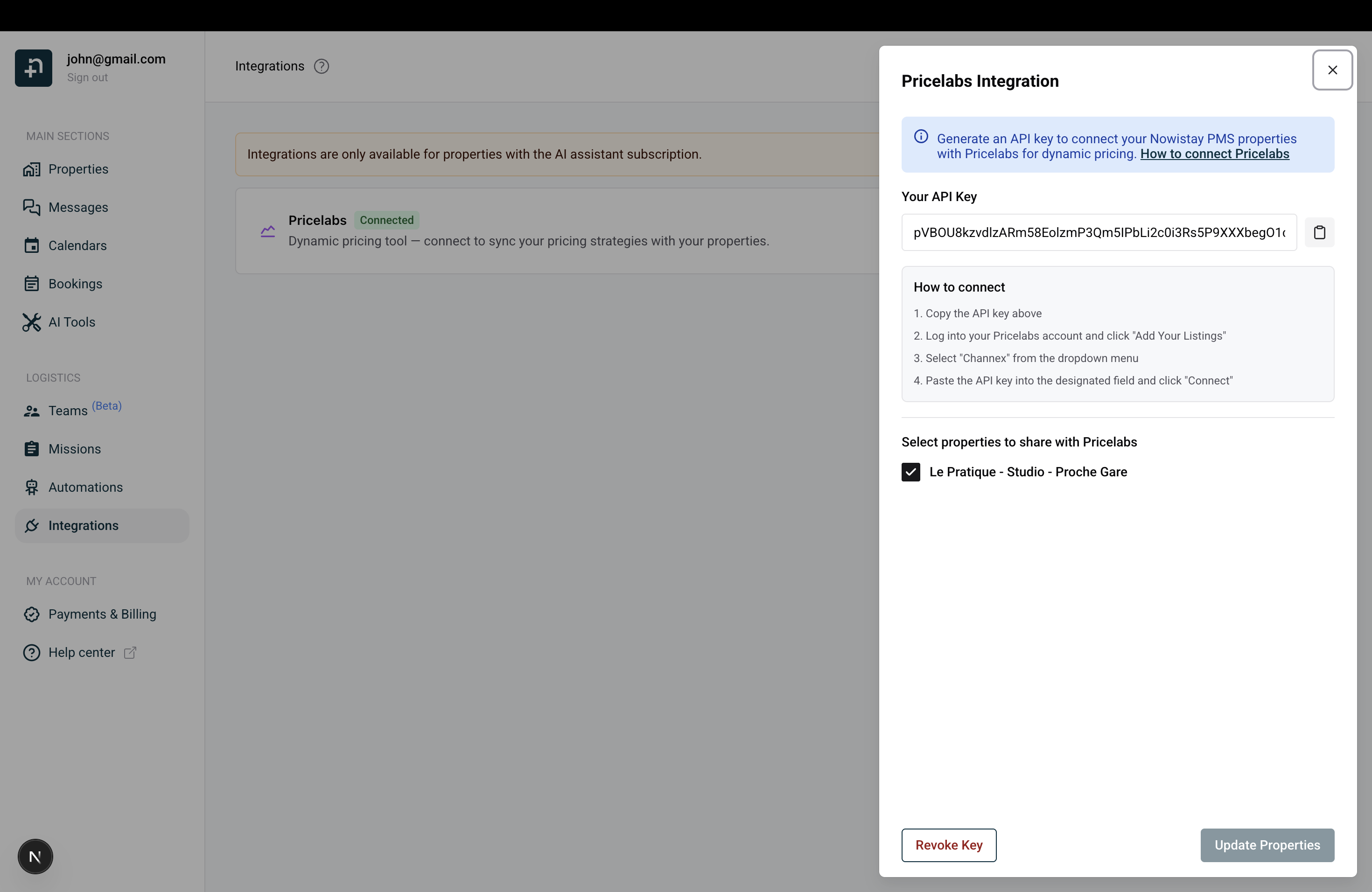The width and height of the screenshot is (1372, 892).
Task: Click the Integrations page title
Action: [x=270, y=66]
